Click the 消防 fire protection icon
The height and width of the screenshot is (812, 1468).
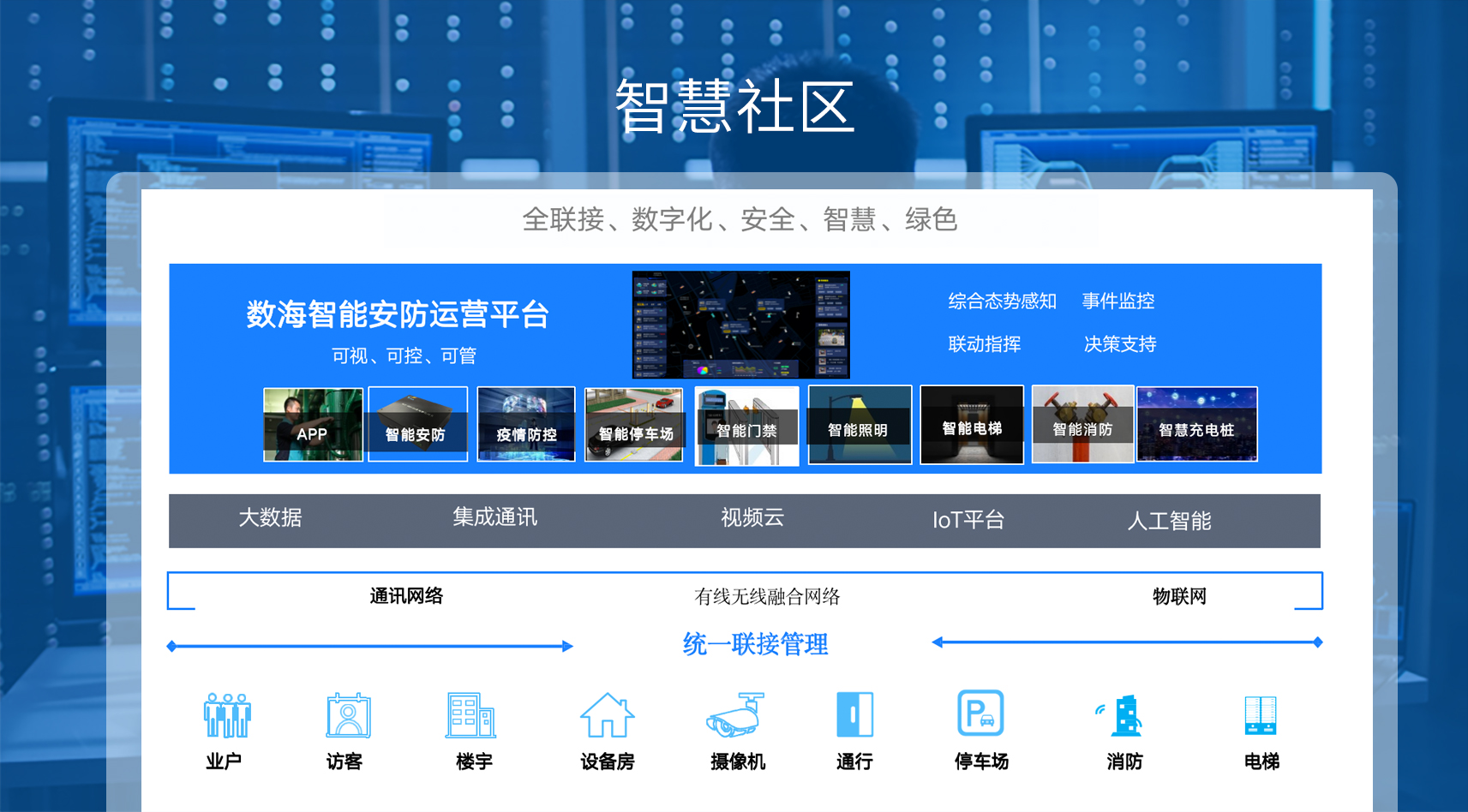click(1123, 716)
